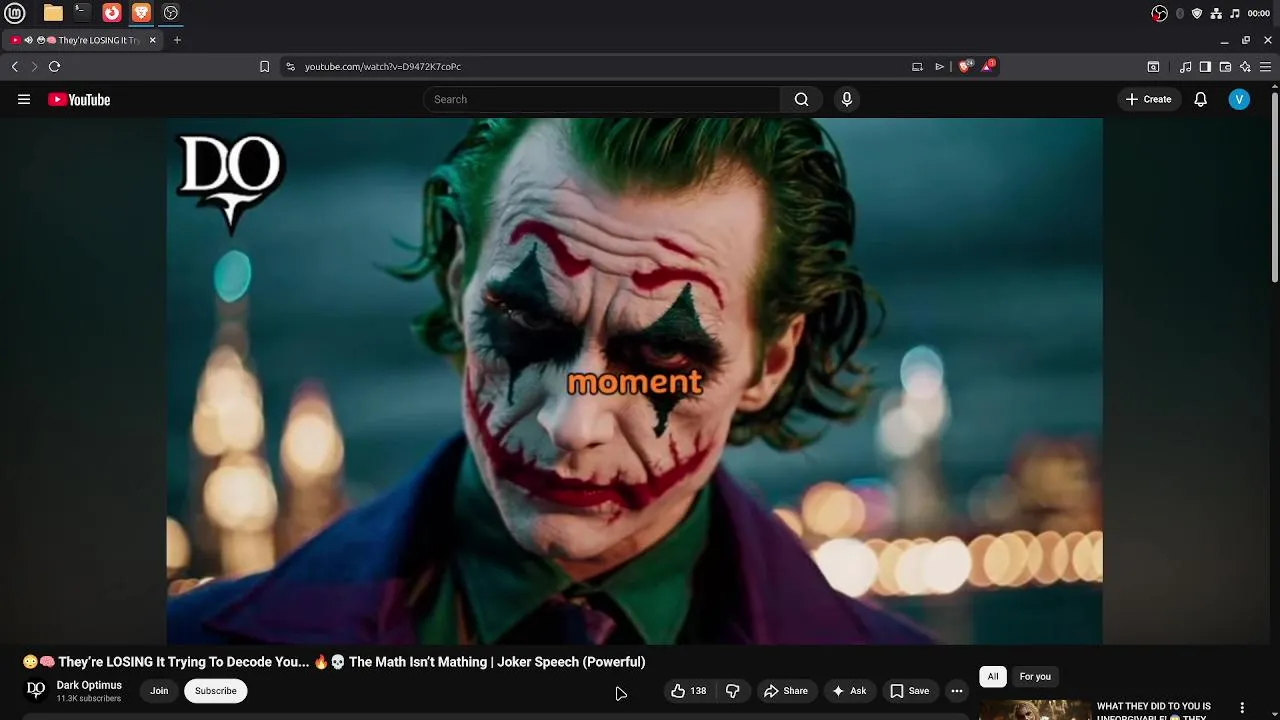
Task: Open the Create menu
Action: tap(1148, 99)
